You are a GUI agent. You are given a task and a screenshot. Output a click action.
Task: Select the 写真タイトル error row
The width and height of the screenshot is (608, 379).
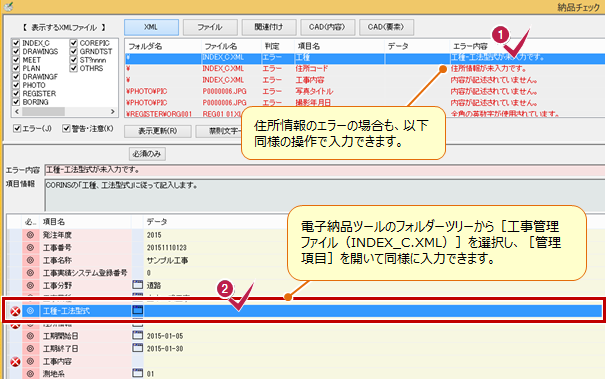pyautogui.click(x=364, y=92)
